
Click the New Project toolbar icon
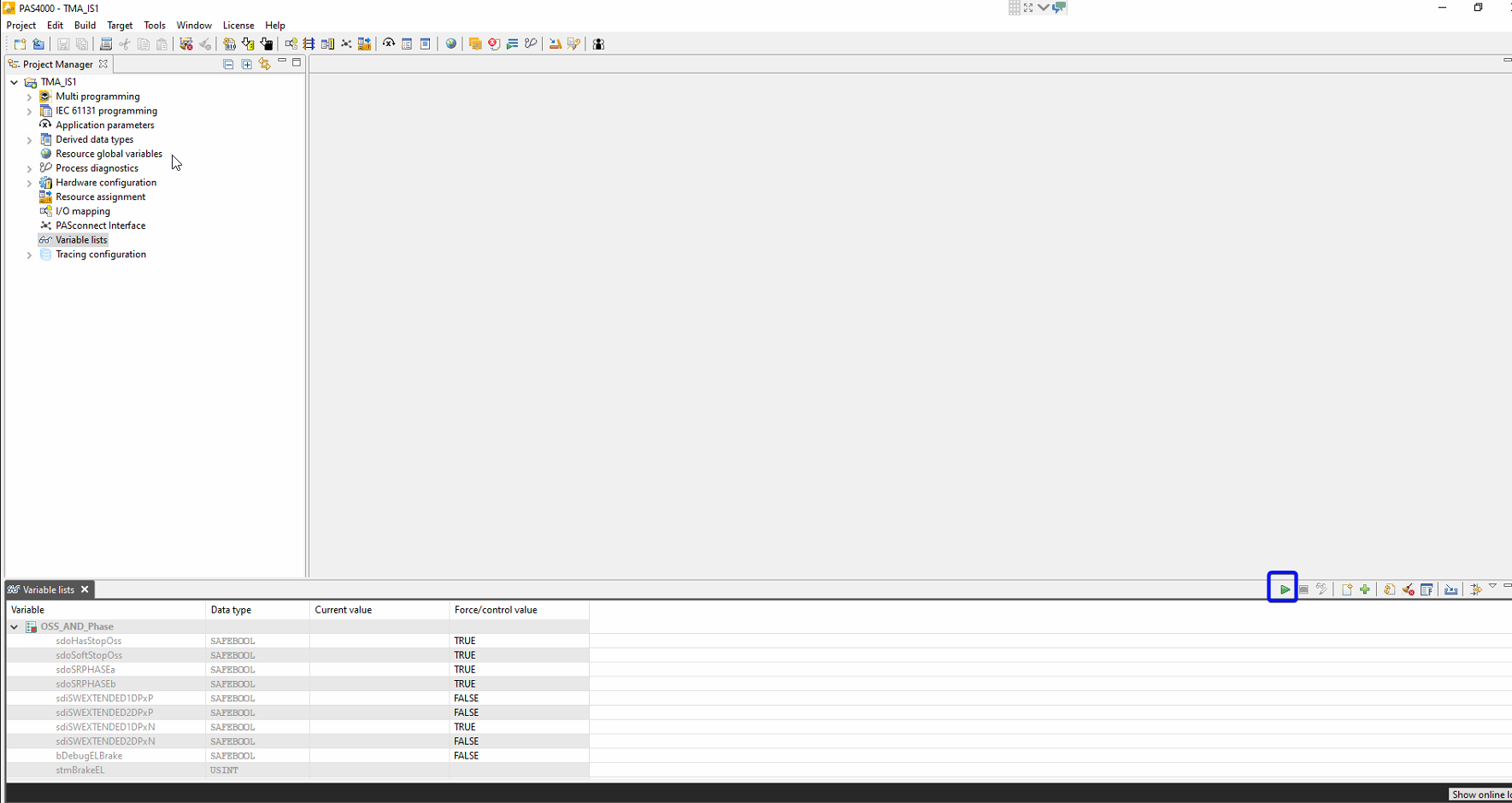point(20,44)
